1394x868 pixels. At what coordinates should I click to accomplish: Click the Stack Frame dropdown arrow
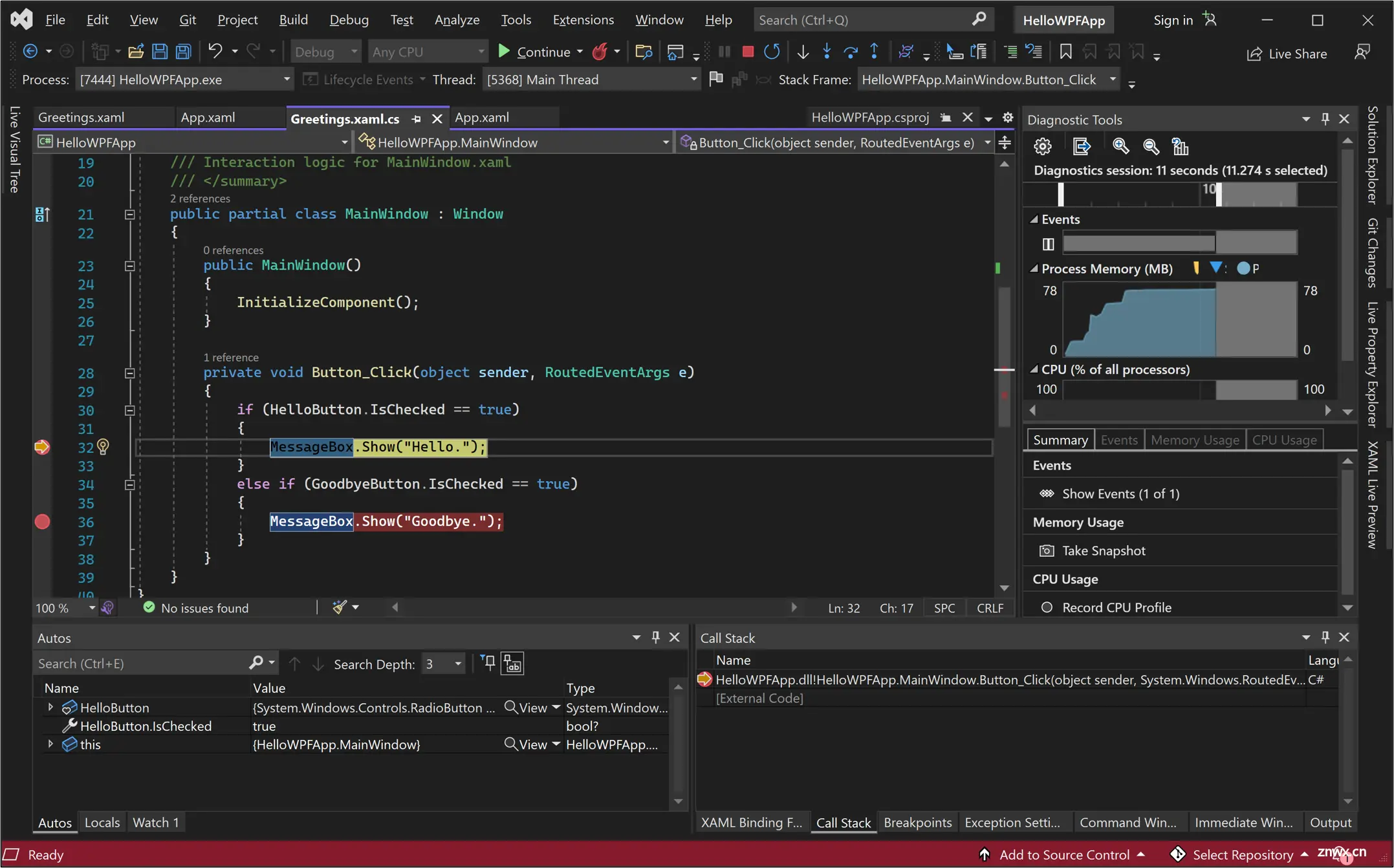tap(1111, 79)
